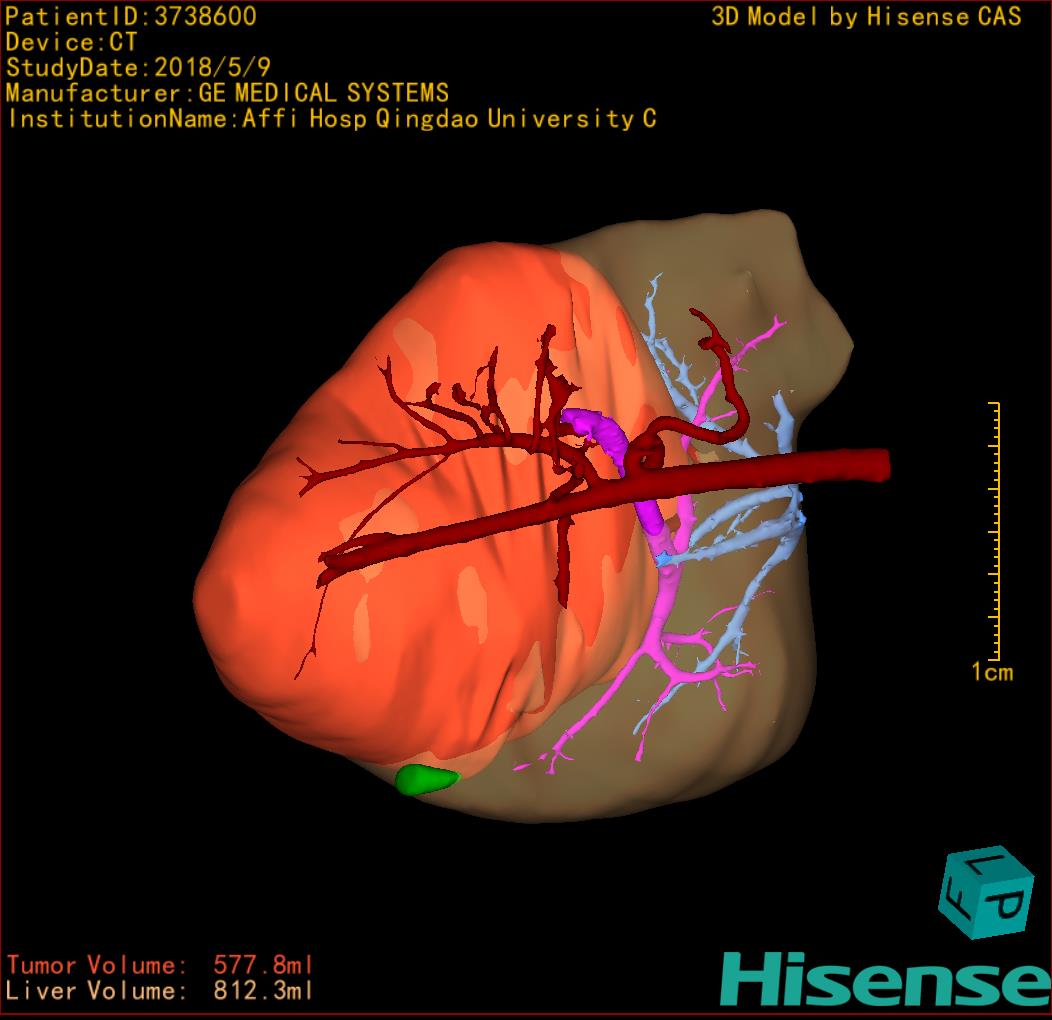Click the InstitutionName text line
The width and height of the screenshot is (1052, 1020).
(x=331, y=119)
